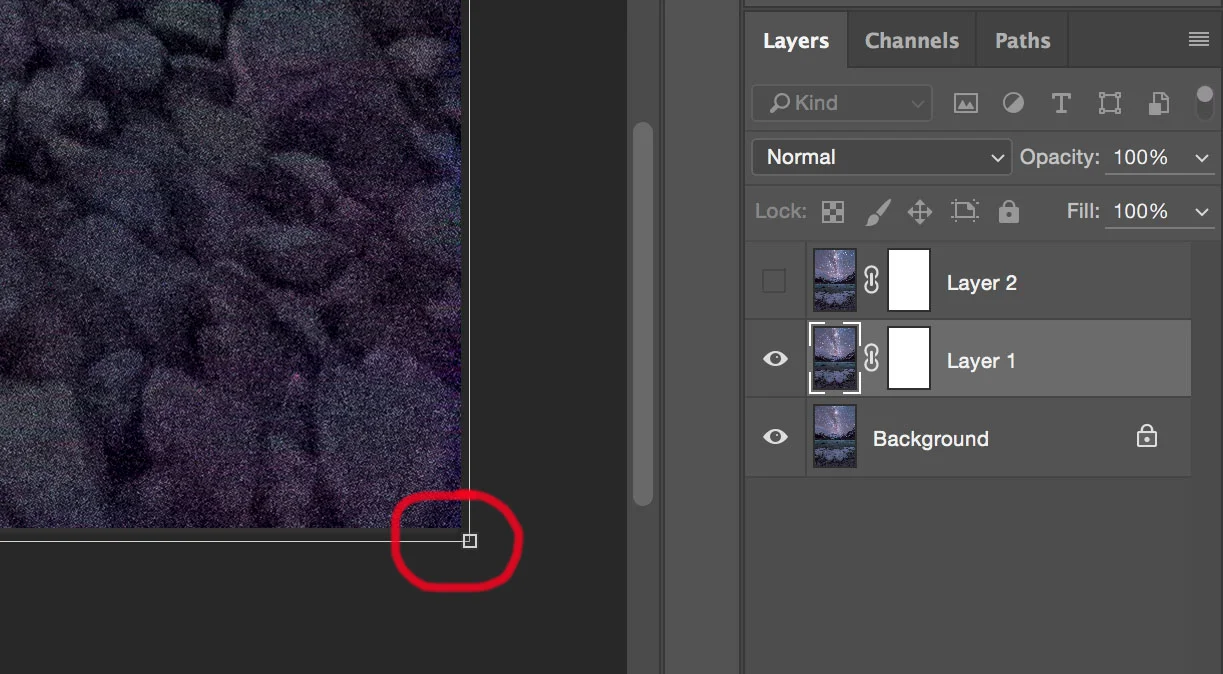The height and width of the screenshot is (674, 1223).
Task: Click the Background layer lock icon
Action: (x=1146, y=436)
